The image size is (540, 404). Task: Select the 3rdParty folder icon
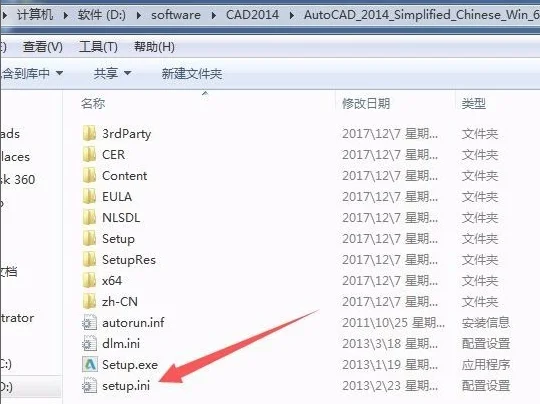90,133
